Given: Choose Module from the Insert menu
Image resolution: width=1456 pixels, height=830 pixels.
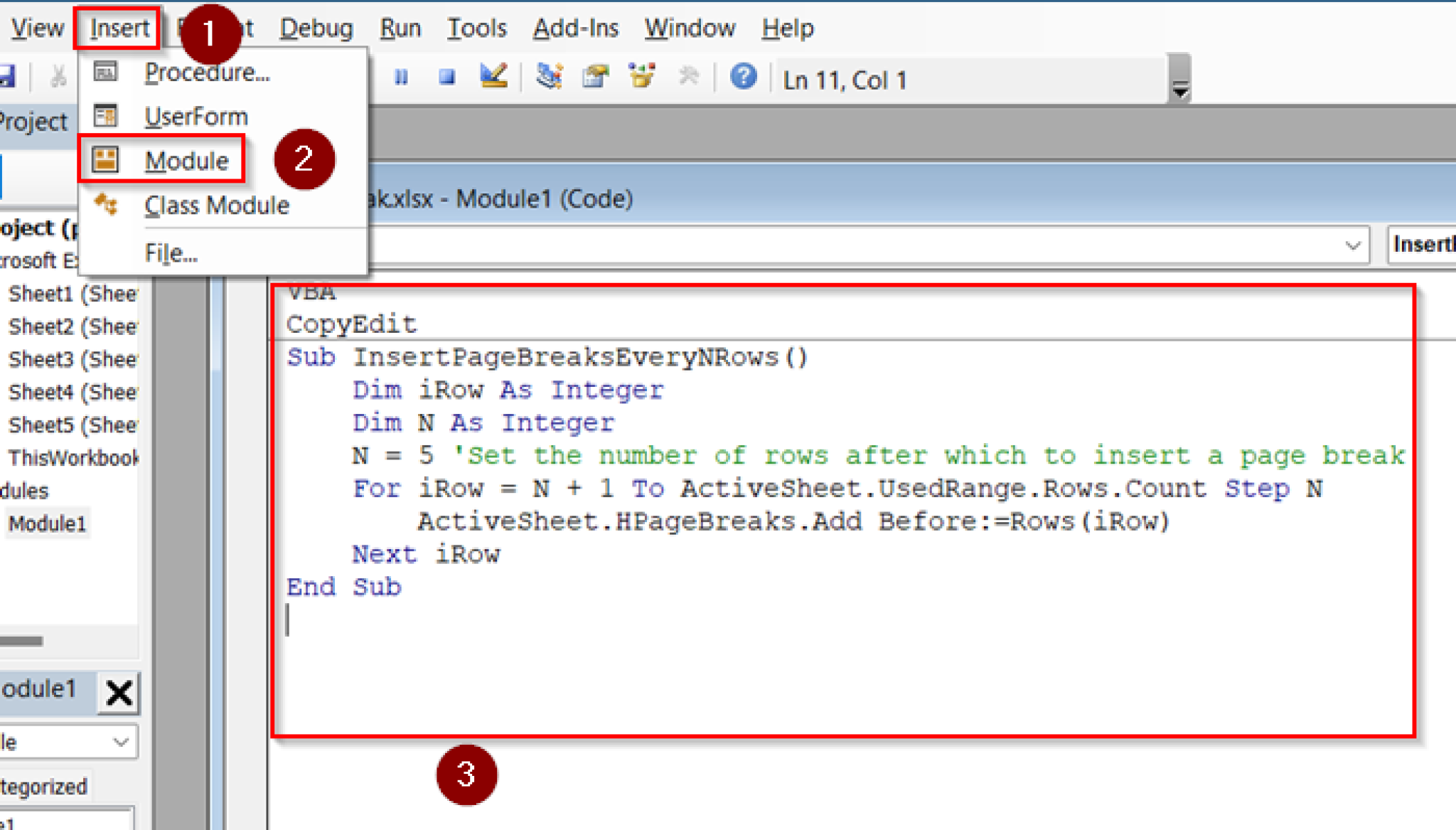Looking at the screenshot, I should pyautogui.click(x=186, y=160).
